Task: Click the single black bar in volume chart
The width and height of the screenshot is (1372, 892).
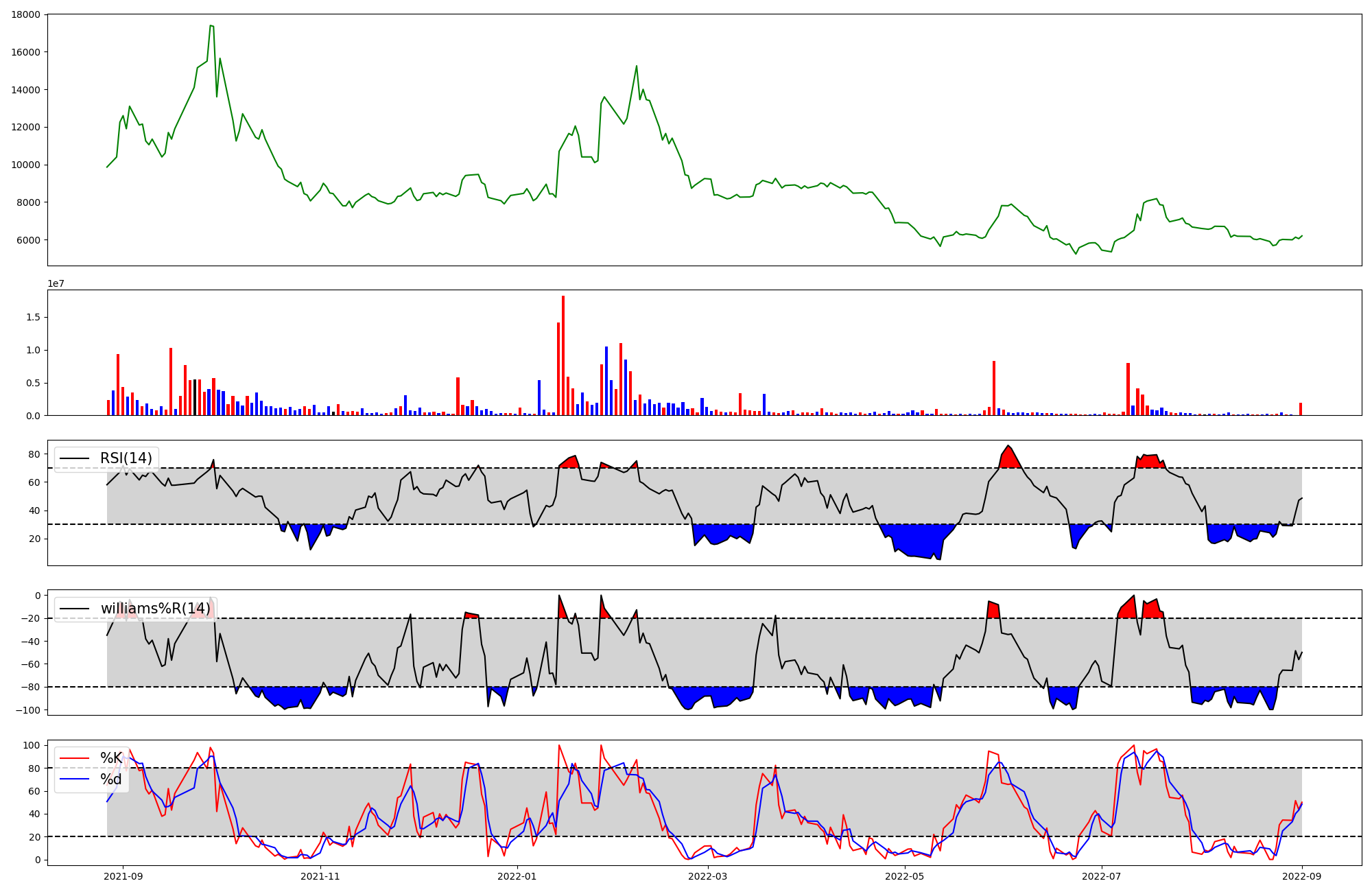Action: tap(195, 398)
